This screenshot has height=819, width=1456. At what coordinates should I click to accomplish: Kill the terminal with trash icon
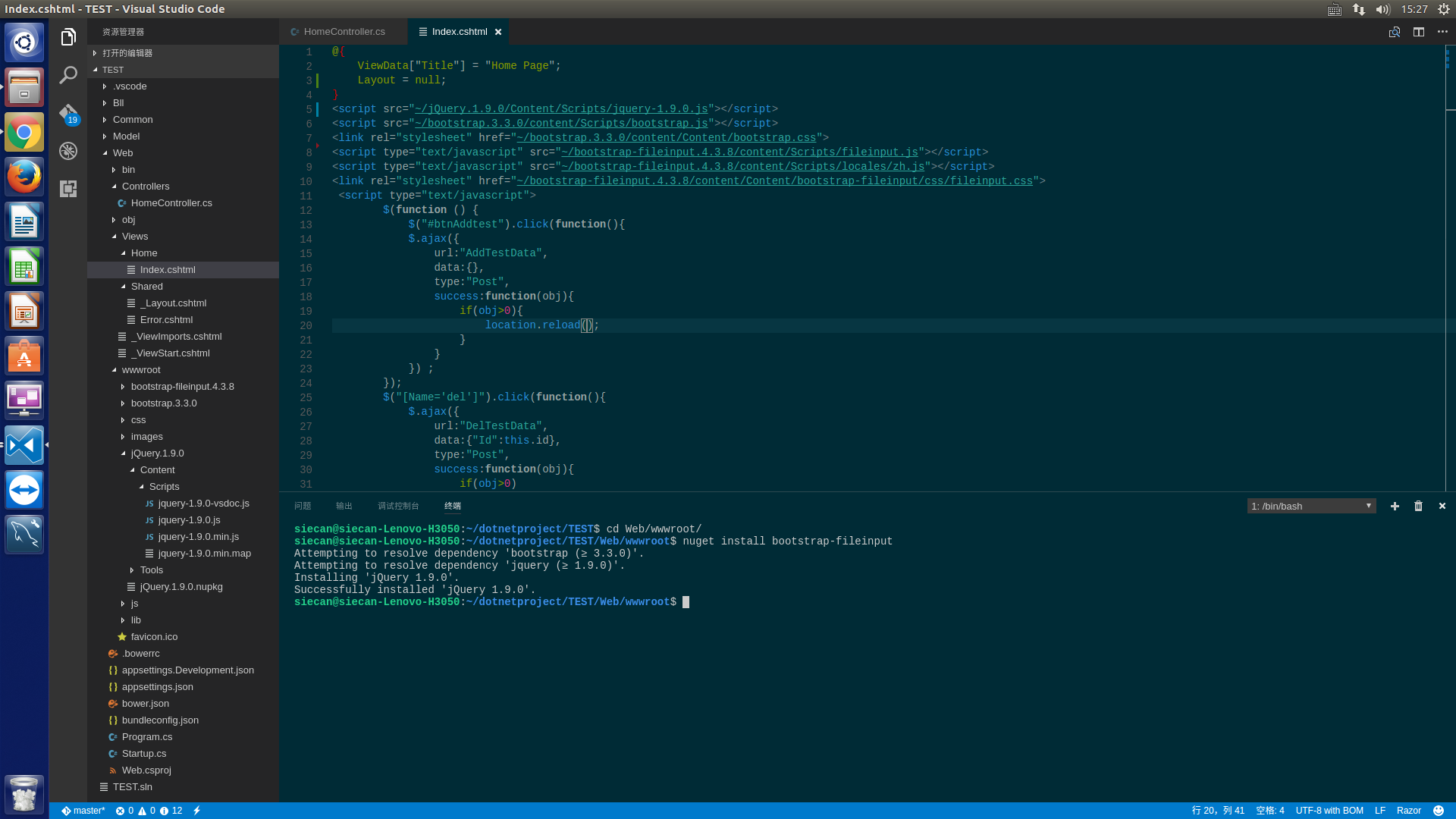(x=1418, y=506)
